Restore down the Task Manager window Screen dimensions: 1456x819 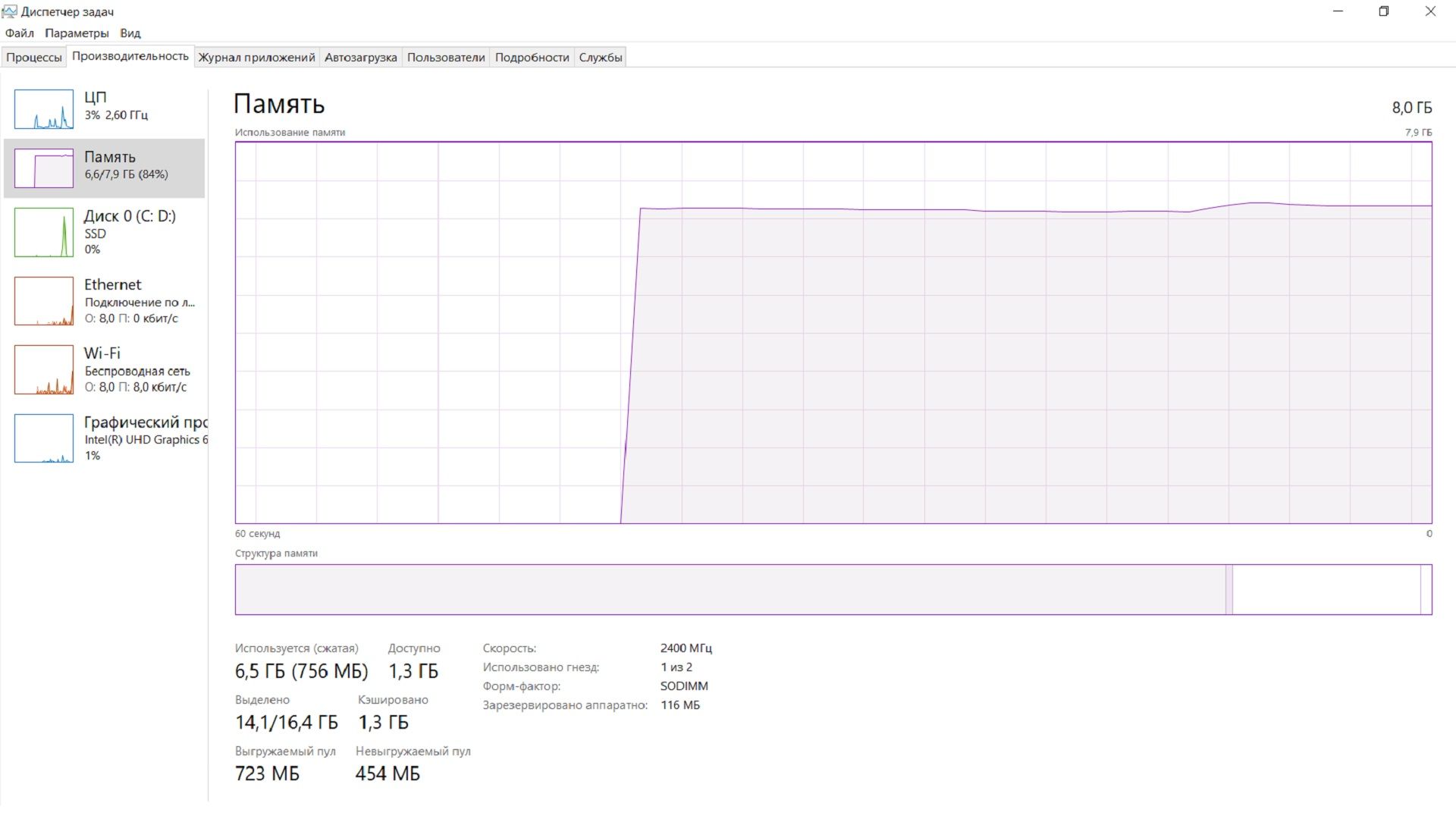tap(1383, 11)
